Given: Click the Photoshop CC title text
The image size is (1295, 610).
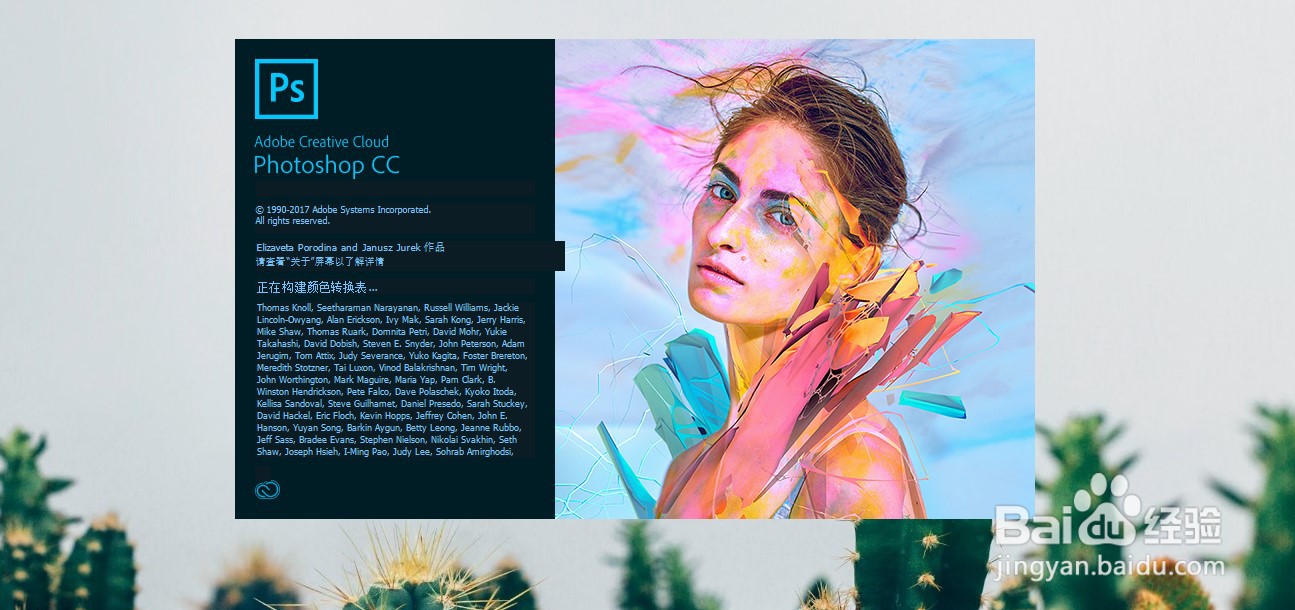Looking at the screenshot, I should pyautogui.click(x=326, y=165).
